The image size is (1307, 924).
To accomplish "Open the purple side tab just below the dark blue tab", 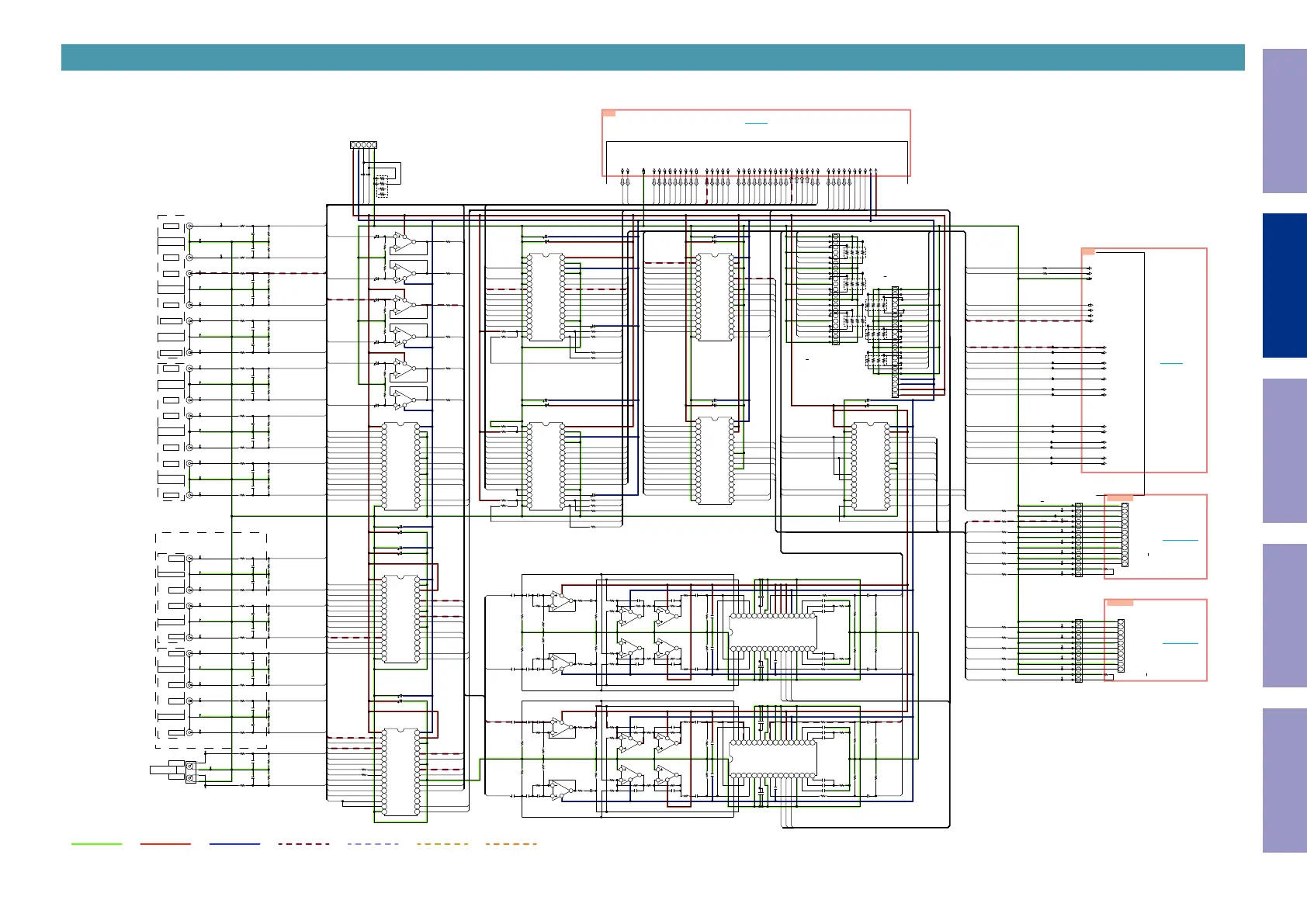I will pyautogui.click(x=1284, y=451).
